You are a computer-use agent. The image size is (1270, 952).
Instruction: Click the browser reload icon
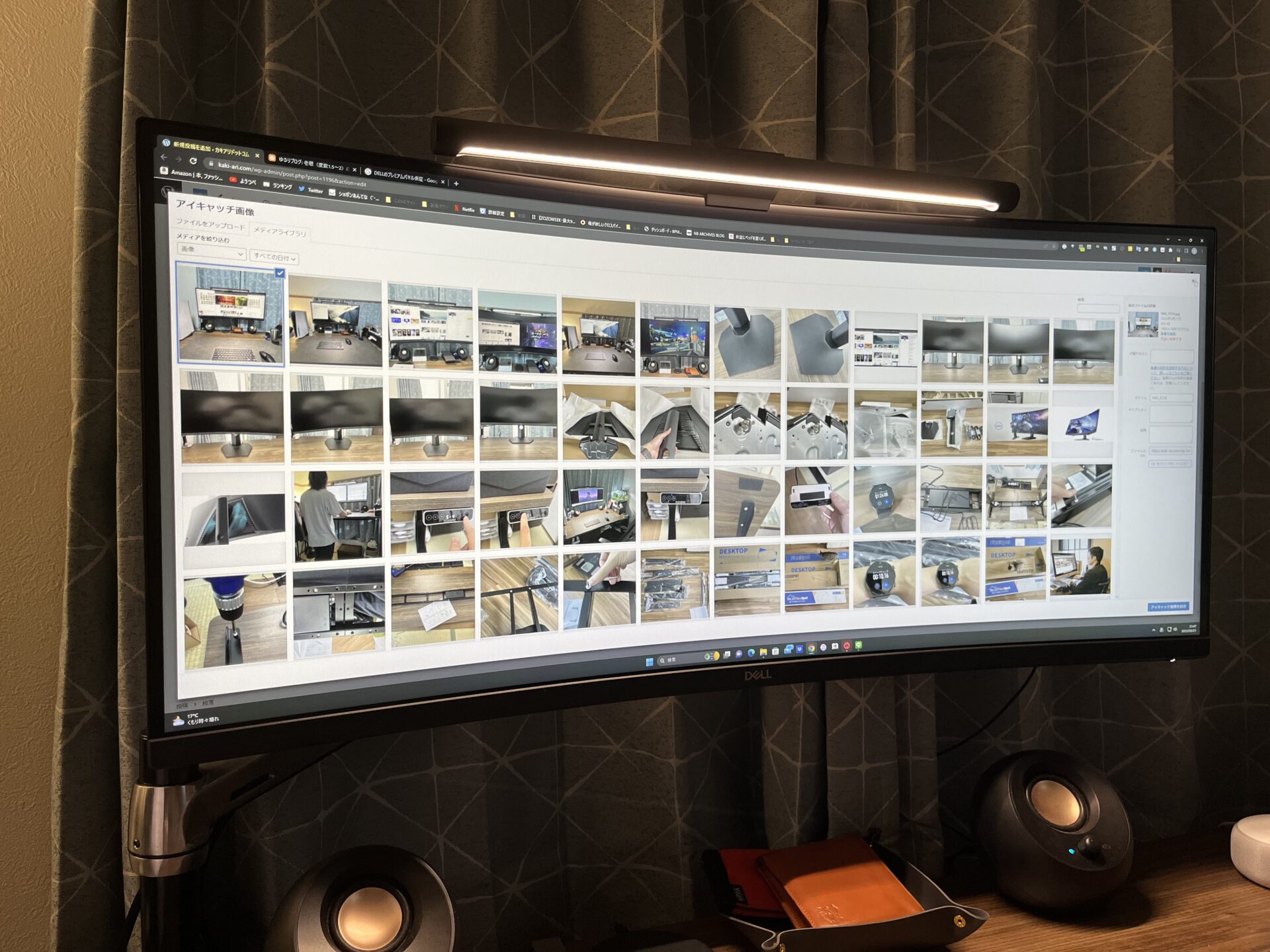point(193,161)
